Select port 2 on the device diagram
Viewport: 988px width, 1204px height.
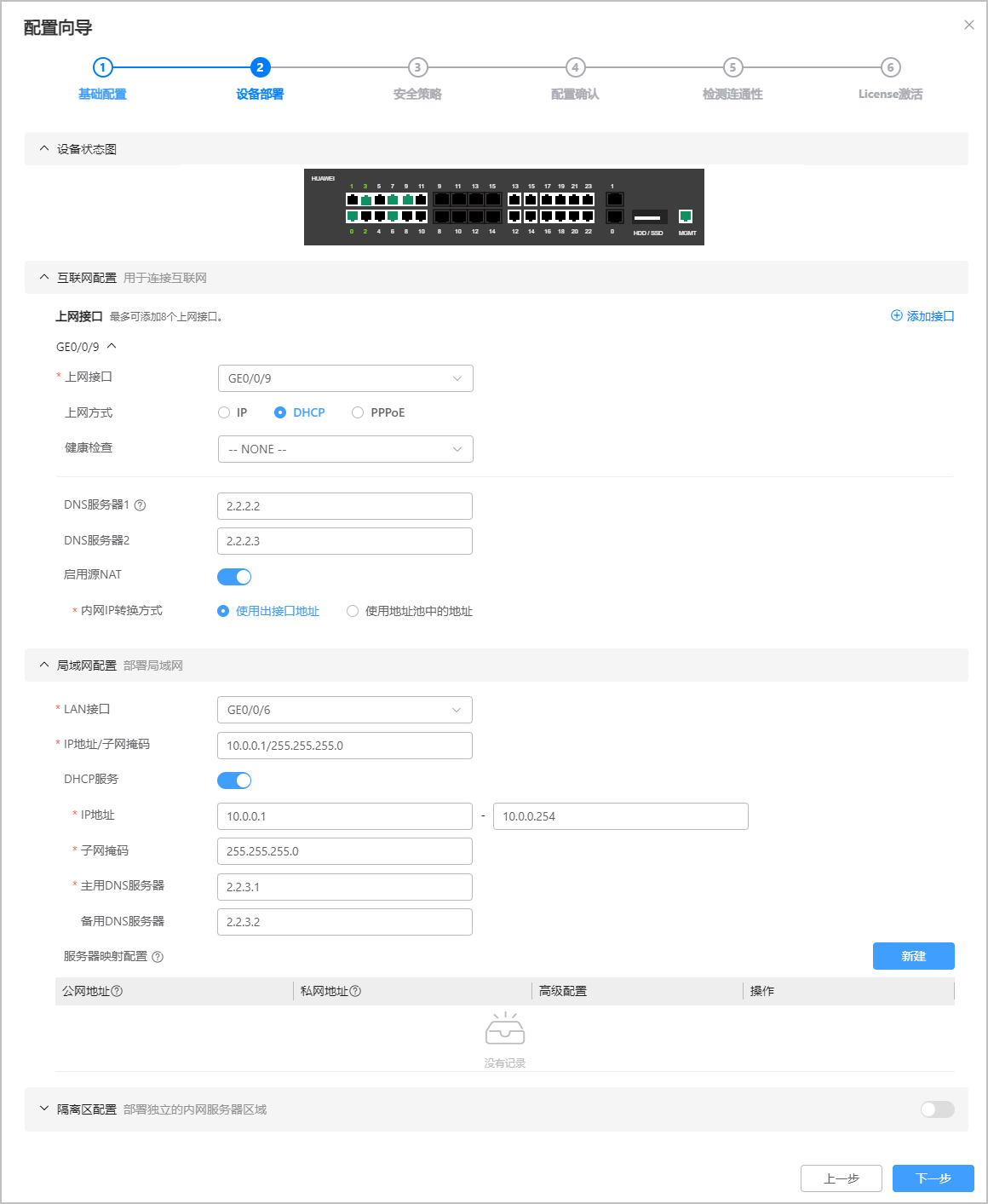tap(365, 216)
